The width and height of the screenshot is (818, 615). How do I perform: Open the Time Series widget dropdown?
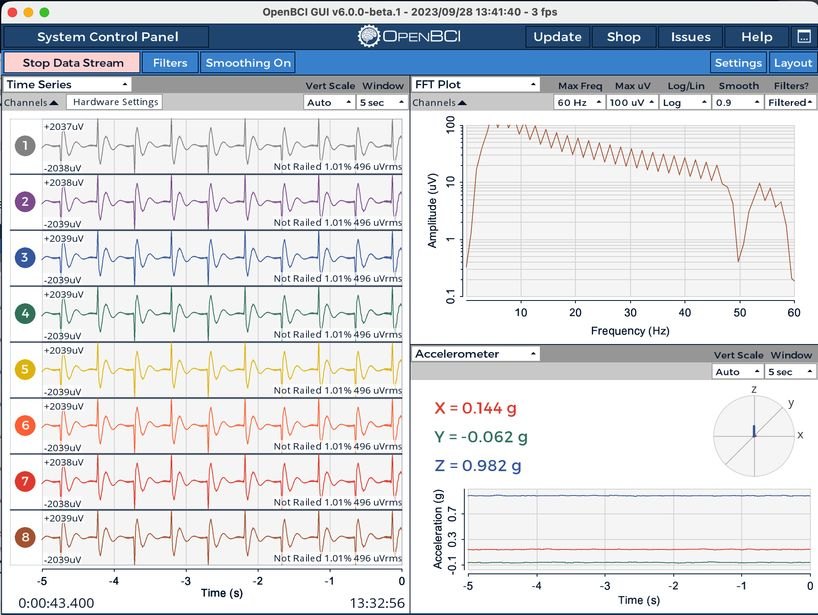click(x=67, y=85)
